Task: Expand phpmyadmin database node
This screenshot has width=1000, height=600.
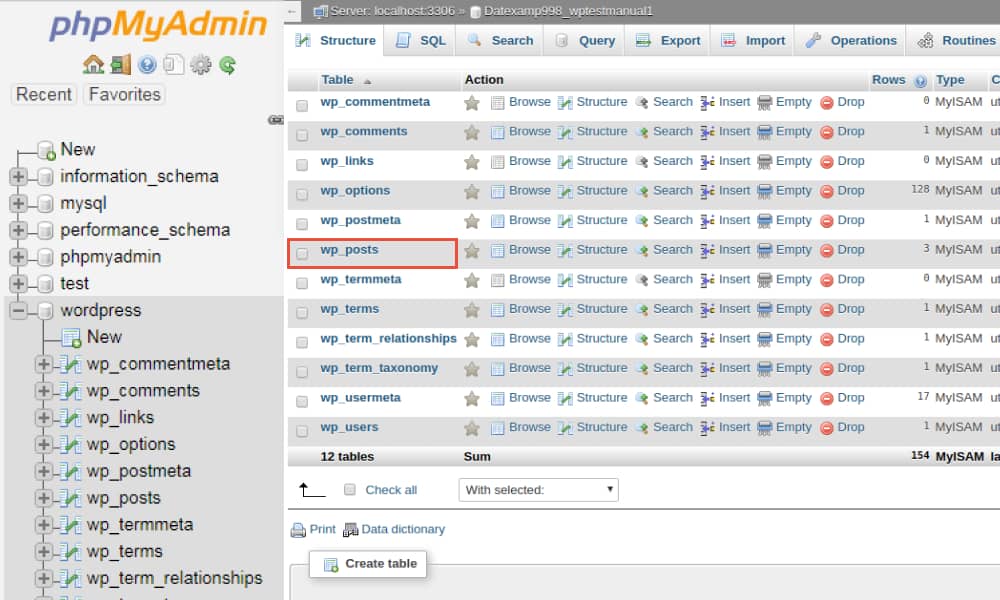Action: [18, 257]
